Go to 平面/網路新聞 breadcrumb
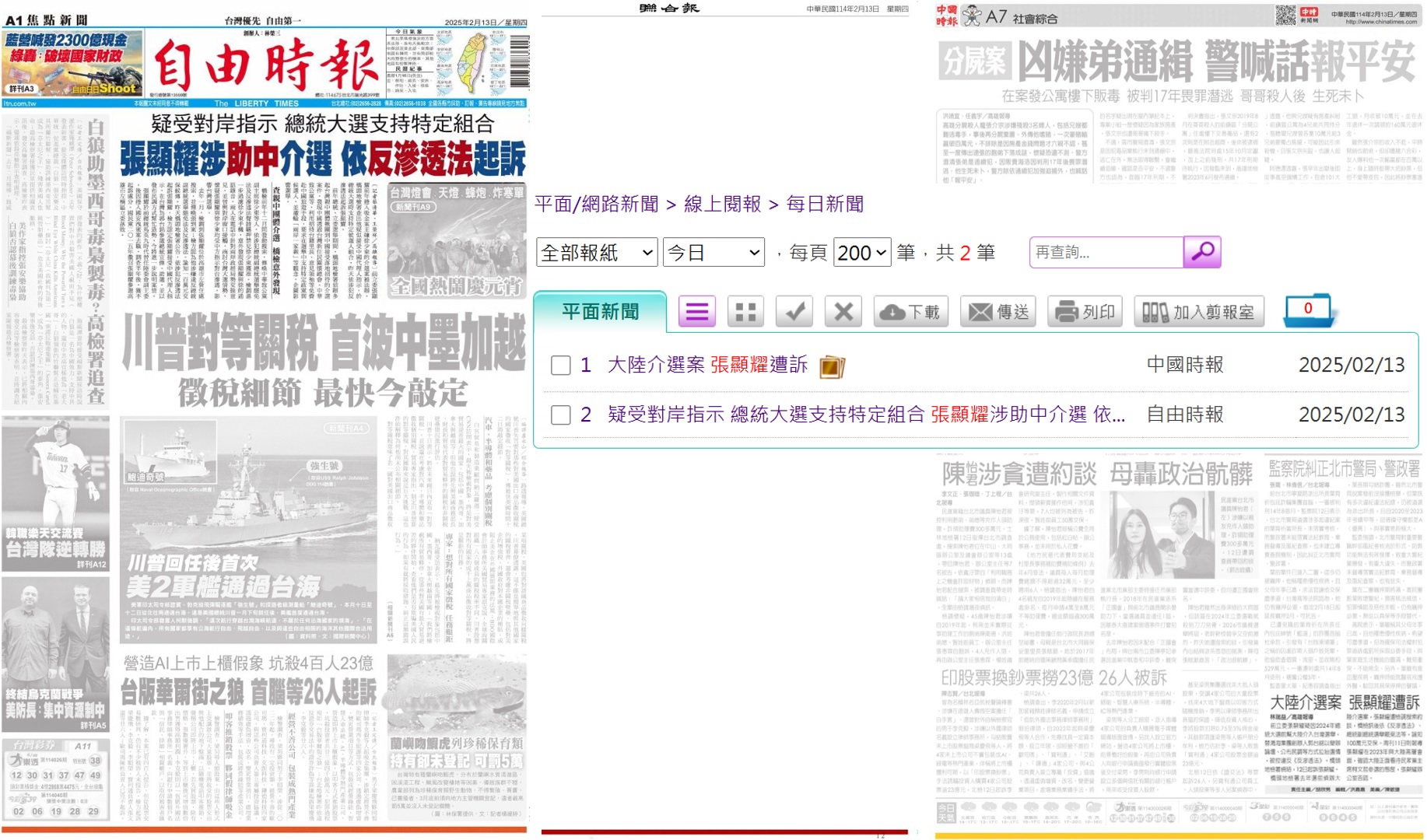 (596, 205)
